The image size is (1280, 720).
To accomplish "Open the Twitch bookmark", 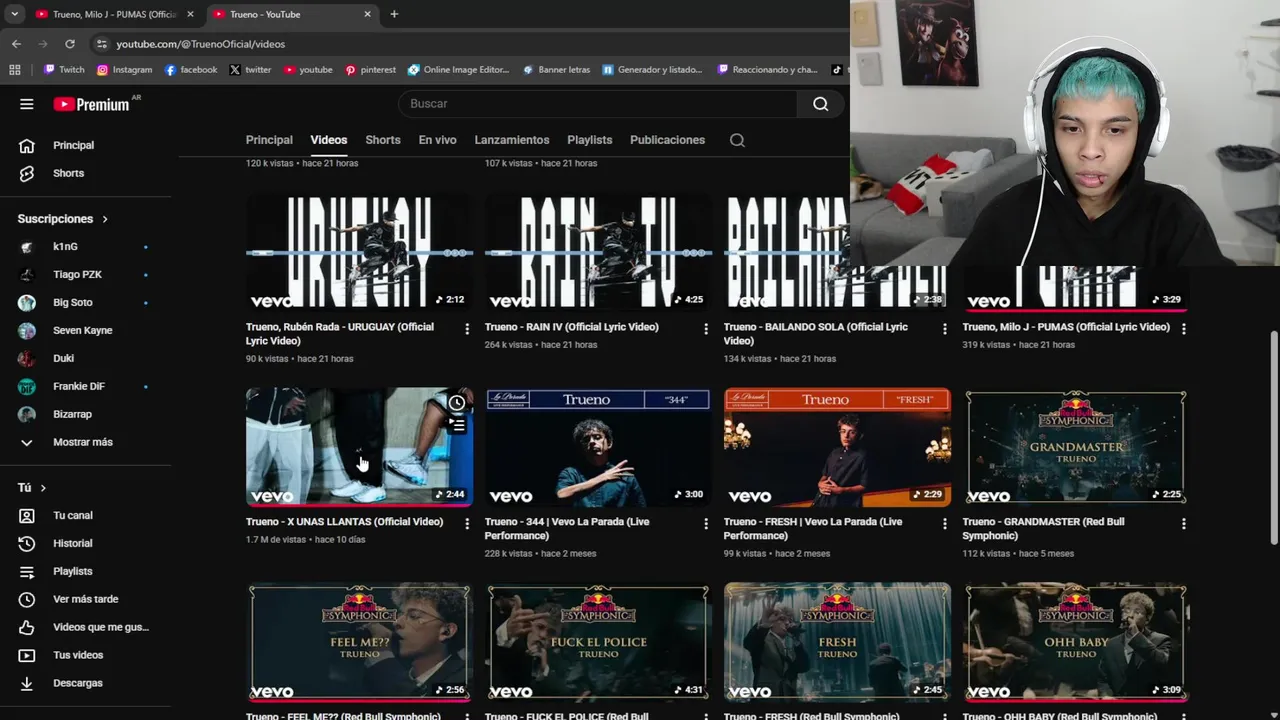I will coord(64,70).
